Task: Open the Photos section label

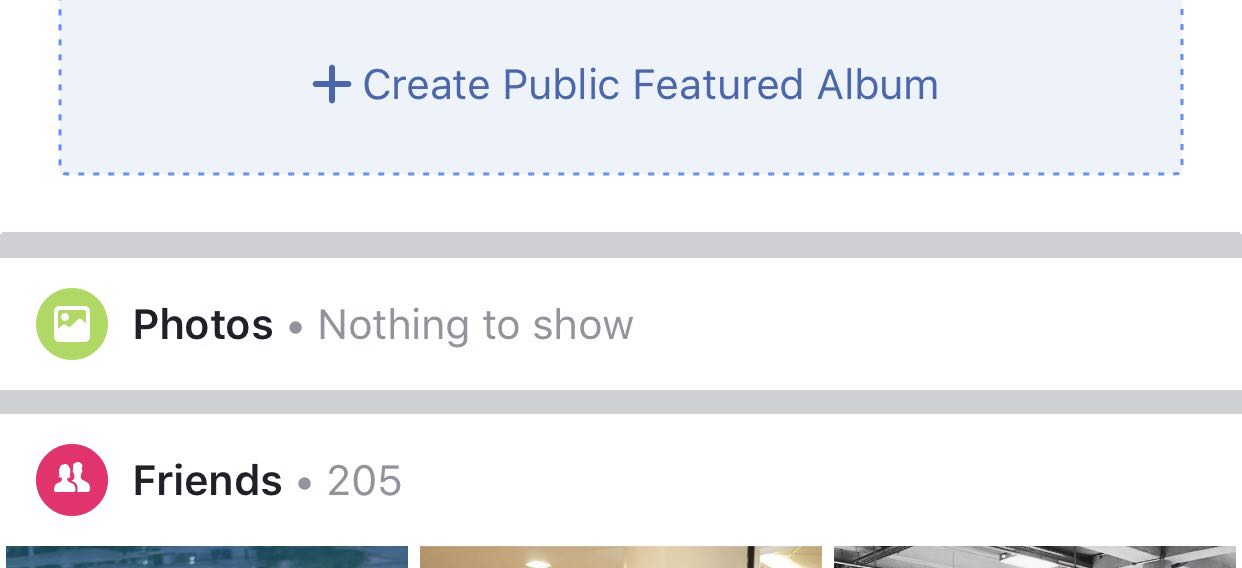Action: coord(203,325)
